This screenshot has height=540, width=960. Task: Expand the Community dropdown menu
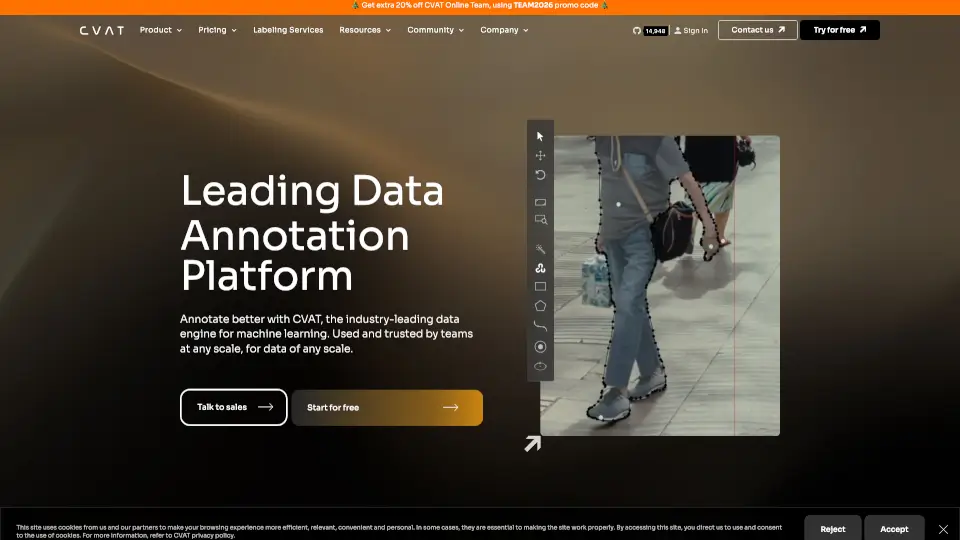pos(435,30)
